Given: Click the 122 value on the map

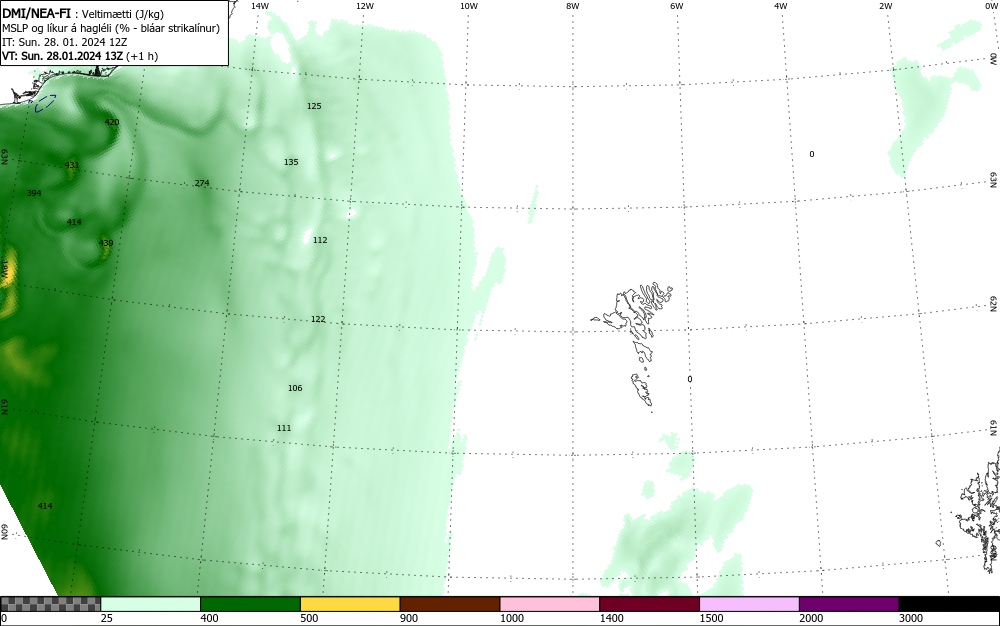Looking at the screenshot, I should 318,319.
